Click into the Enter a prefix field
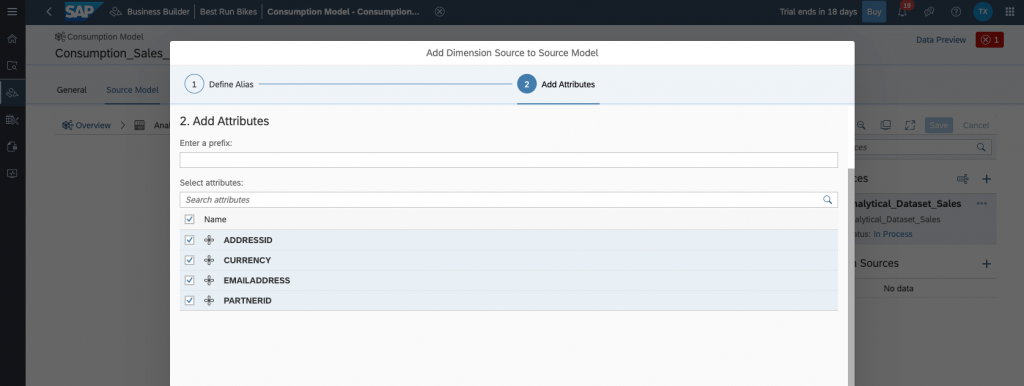 (x=508, y=160)
